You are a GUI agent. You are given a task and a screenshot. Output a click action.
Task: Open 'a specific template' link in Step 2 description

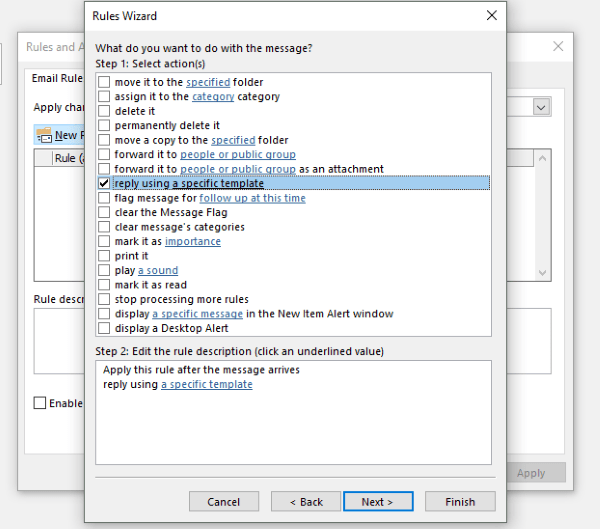pos(206,385)
